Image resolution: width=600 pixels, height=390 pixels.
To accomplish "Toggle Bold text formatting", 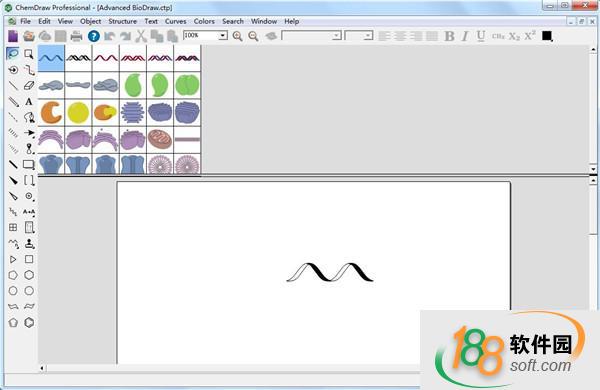I will 449,36.
